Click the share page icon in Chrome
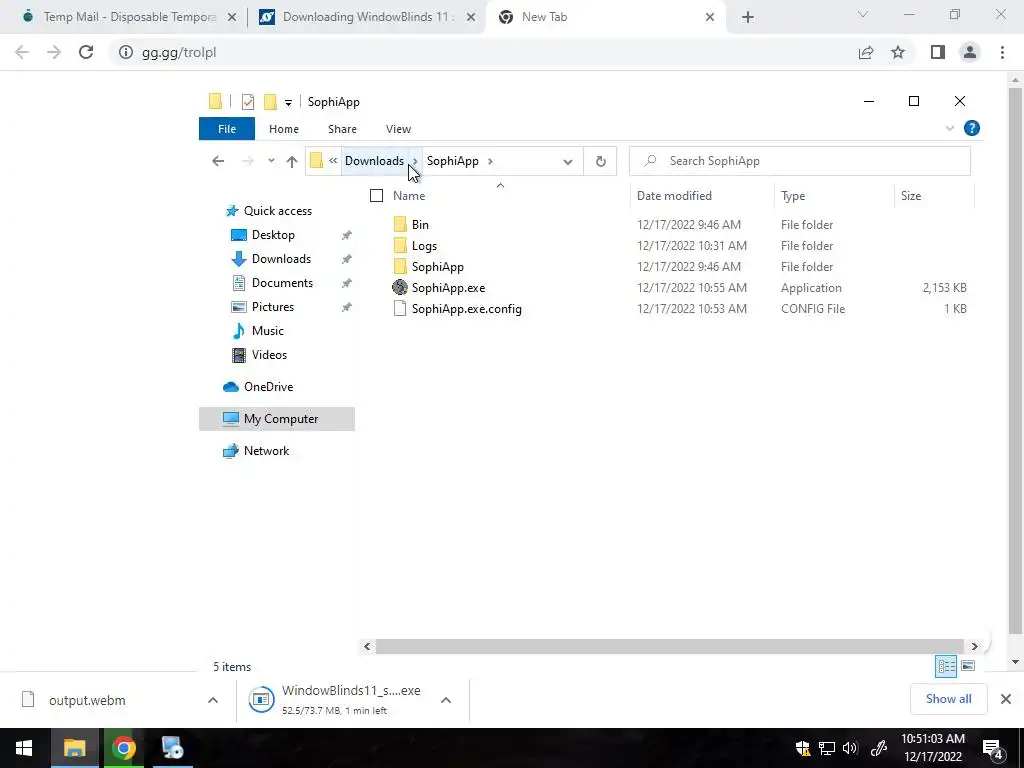This screenshot has width=1024, height=768. pyautogui.click(x=866, y=52)
